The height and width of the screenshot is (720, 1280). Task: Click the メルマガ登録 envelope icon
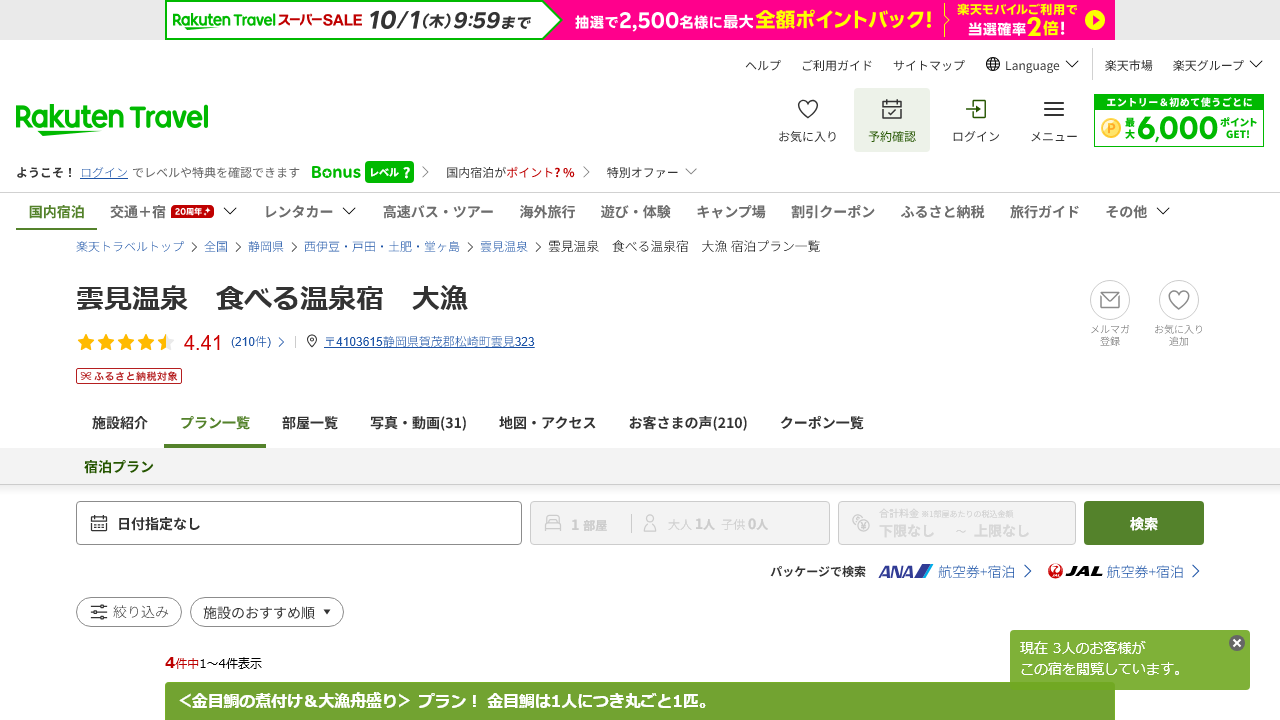pyautogui.click(x=1110, y=300)
